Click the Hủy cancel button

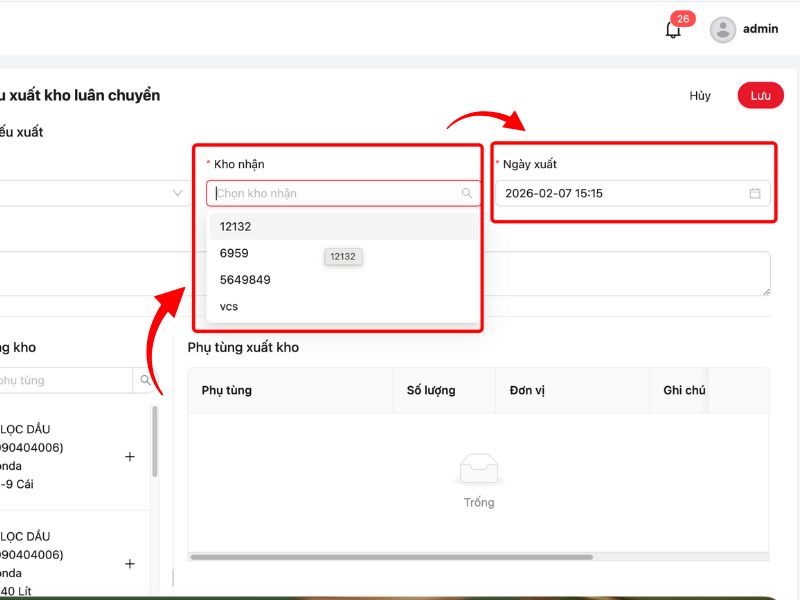pos(700,96)
